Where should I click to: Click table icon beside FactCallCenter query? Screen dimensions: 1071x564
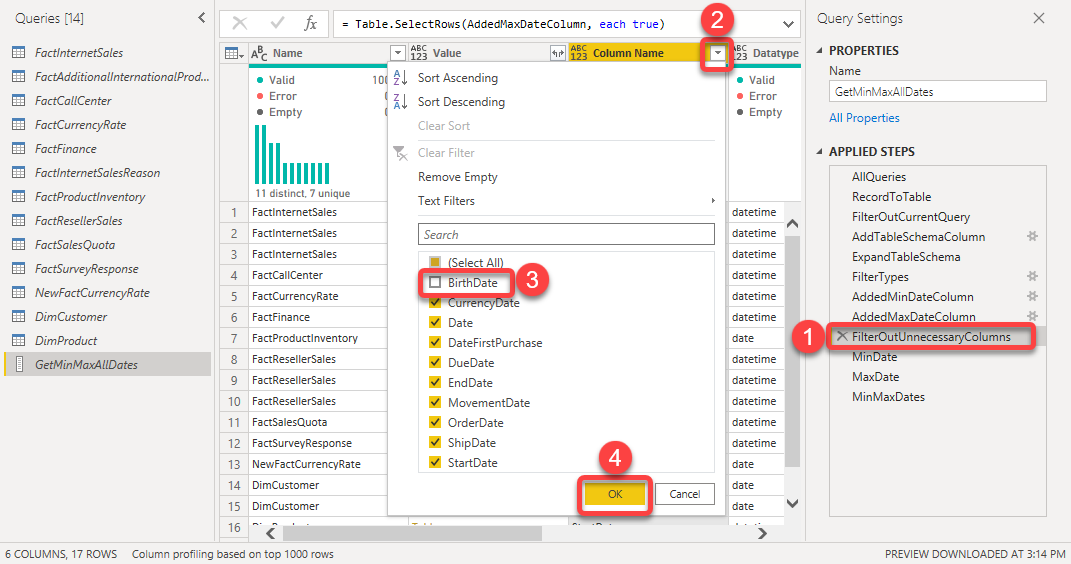pyautogui.click(x=19, y=100)
